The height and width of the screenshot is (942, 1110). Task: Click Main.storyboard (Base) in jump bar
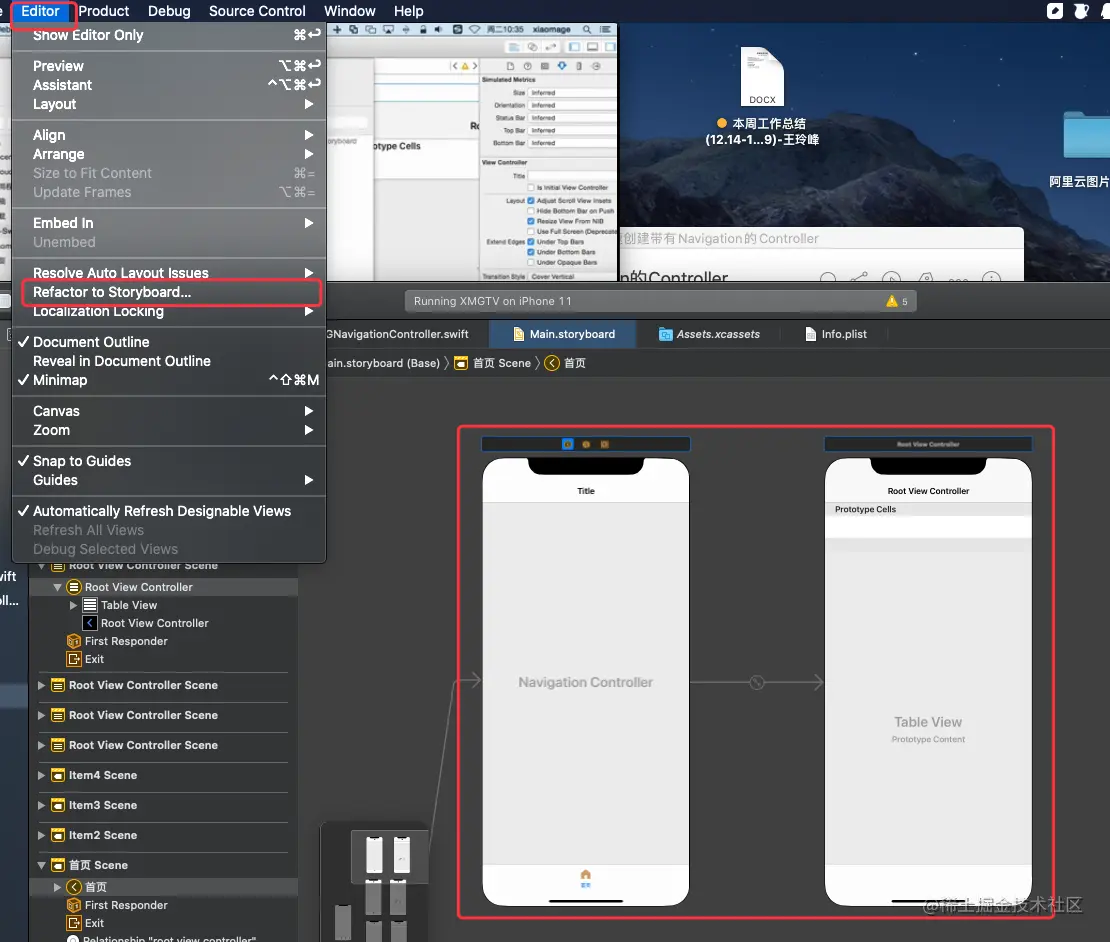tap(383, 363)
